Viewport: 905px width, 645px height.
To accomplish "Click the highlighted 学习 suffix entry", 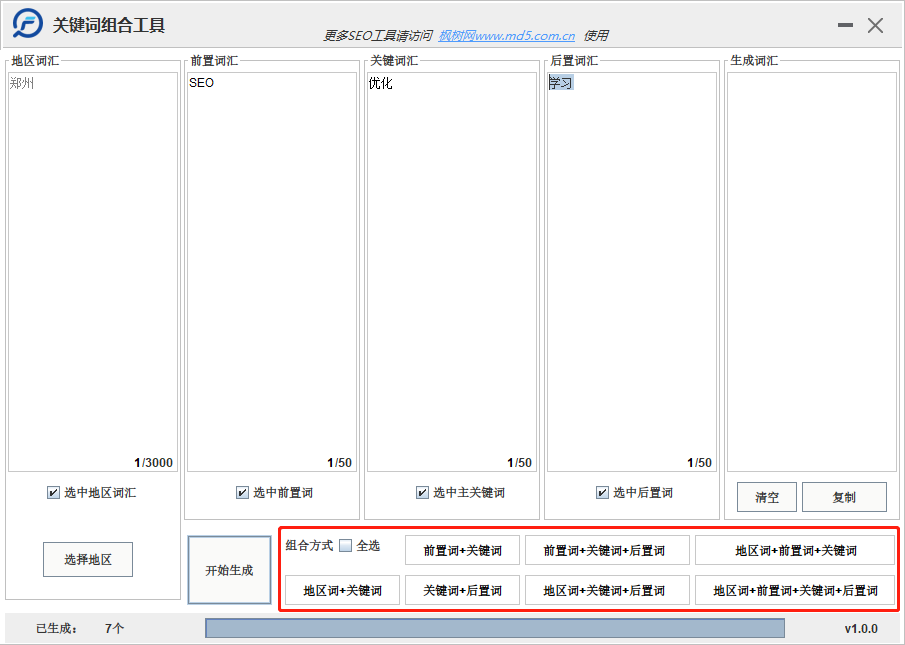I will 561,83.
